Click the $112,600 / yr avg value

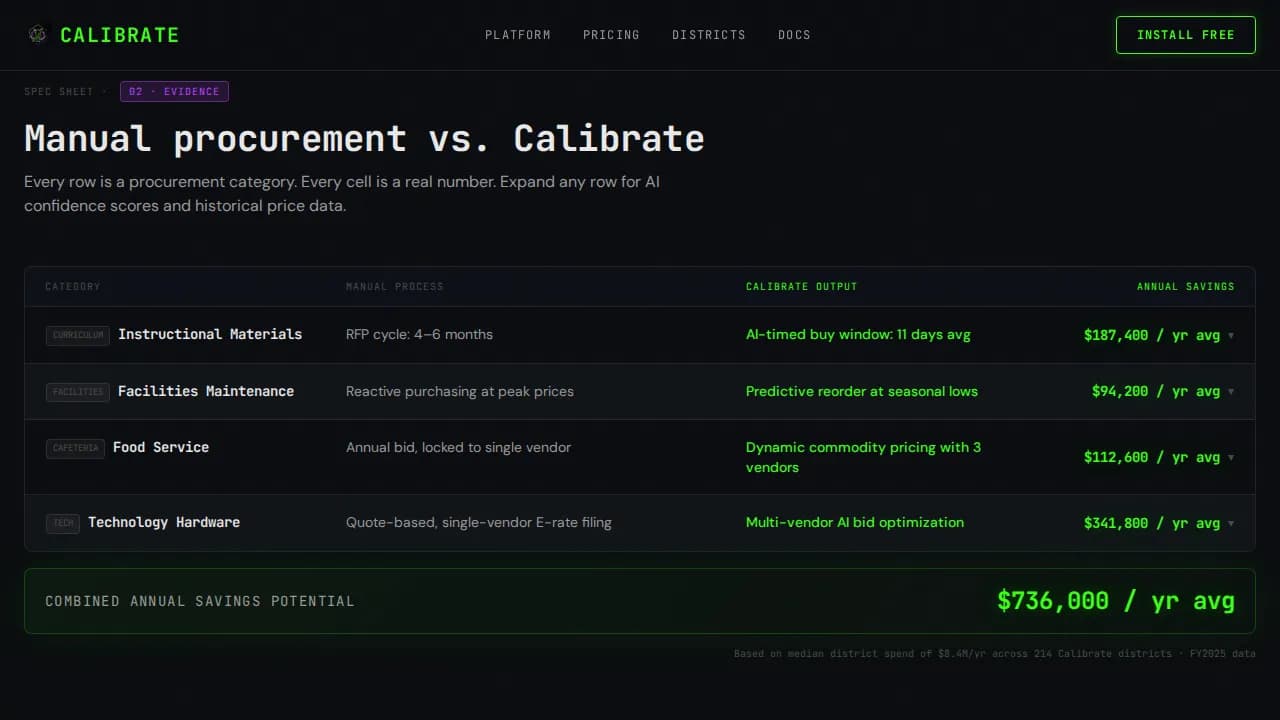pyautogui.click(x=1152, y=457)
